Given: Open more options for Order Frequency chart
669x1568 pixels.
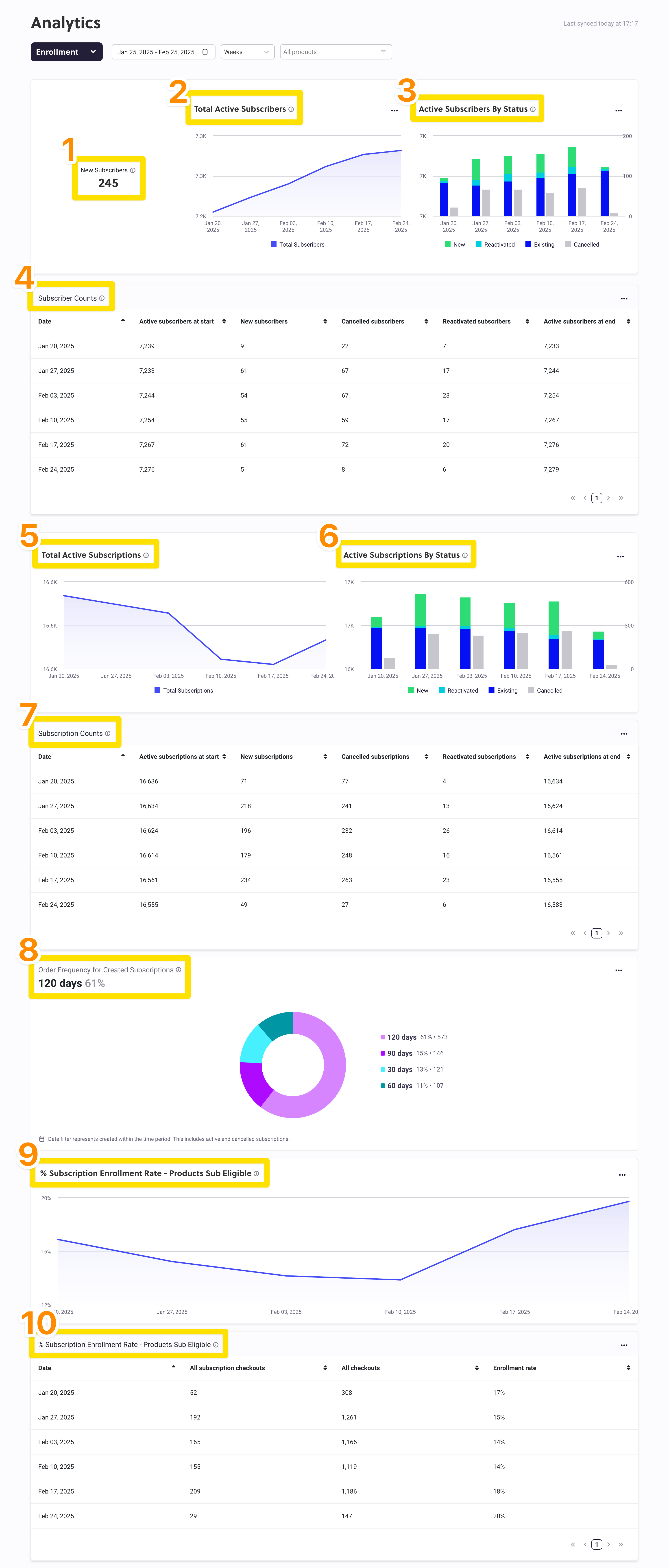Looking at the screenshot, I should [x=619, y=971].
